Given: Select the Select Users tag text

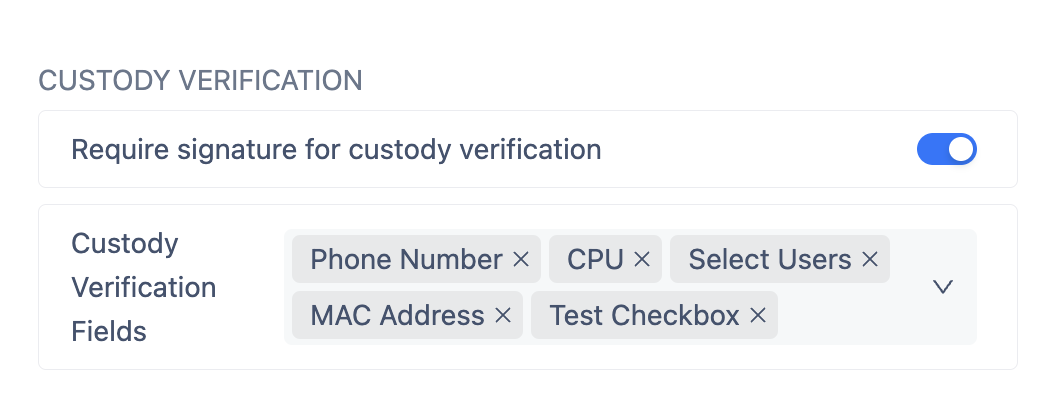Looking at the screenshot, I should pos(769,260).
